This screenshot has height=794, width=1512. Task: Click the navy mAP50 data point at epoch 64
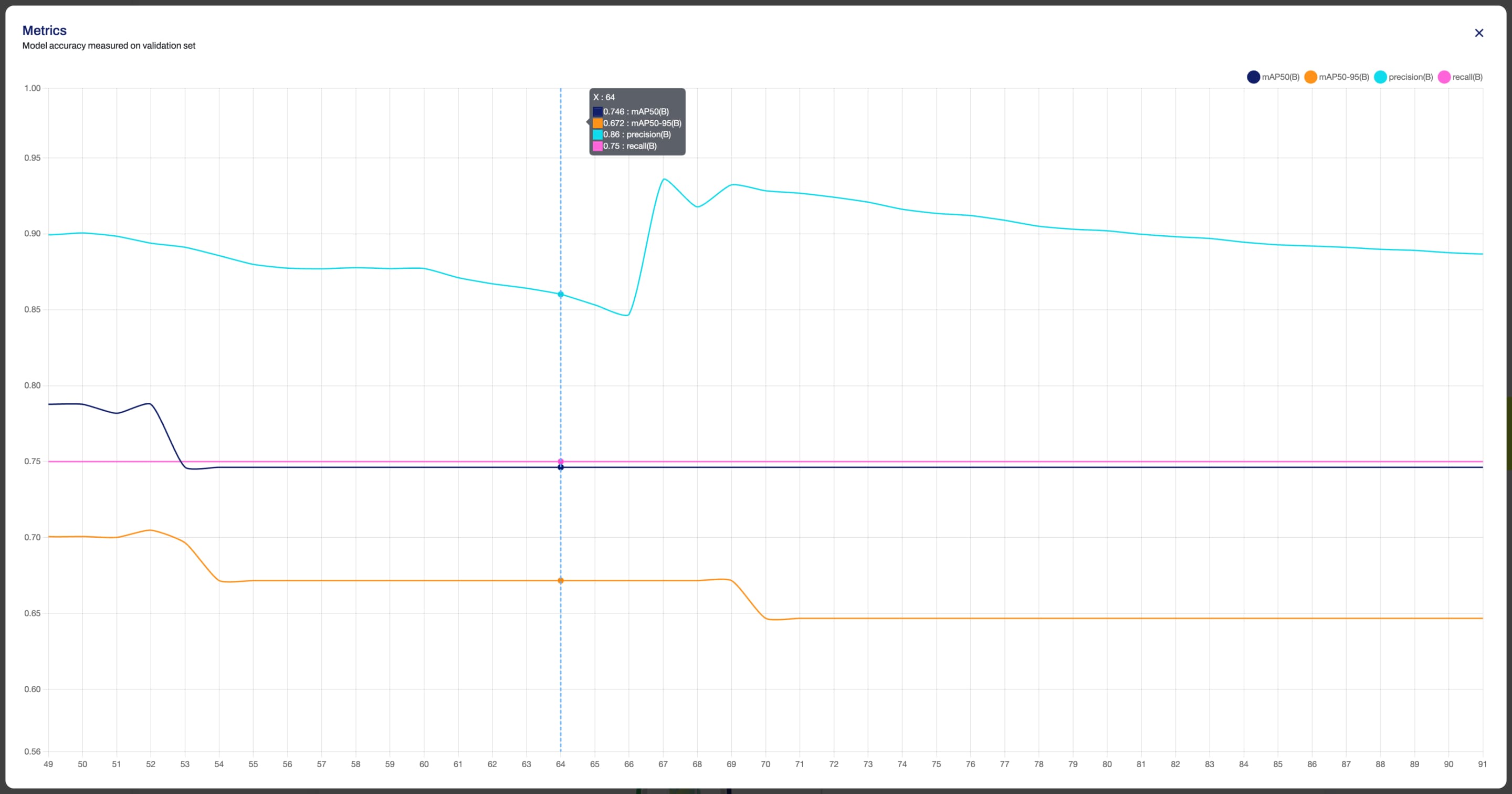561,467
